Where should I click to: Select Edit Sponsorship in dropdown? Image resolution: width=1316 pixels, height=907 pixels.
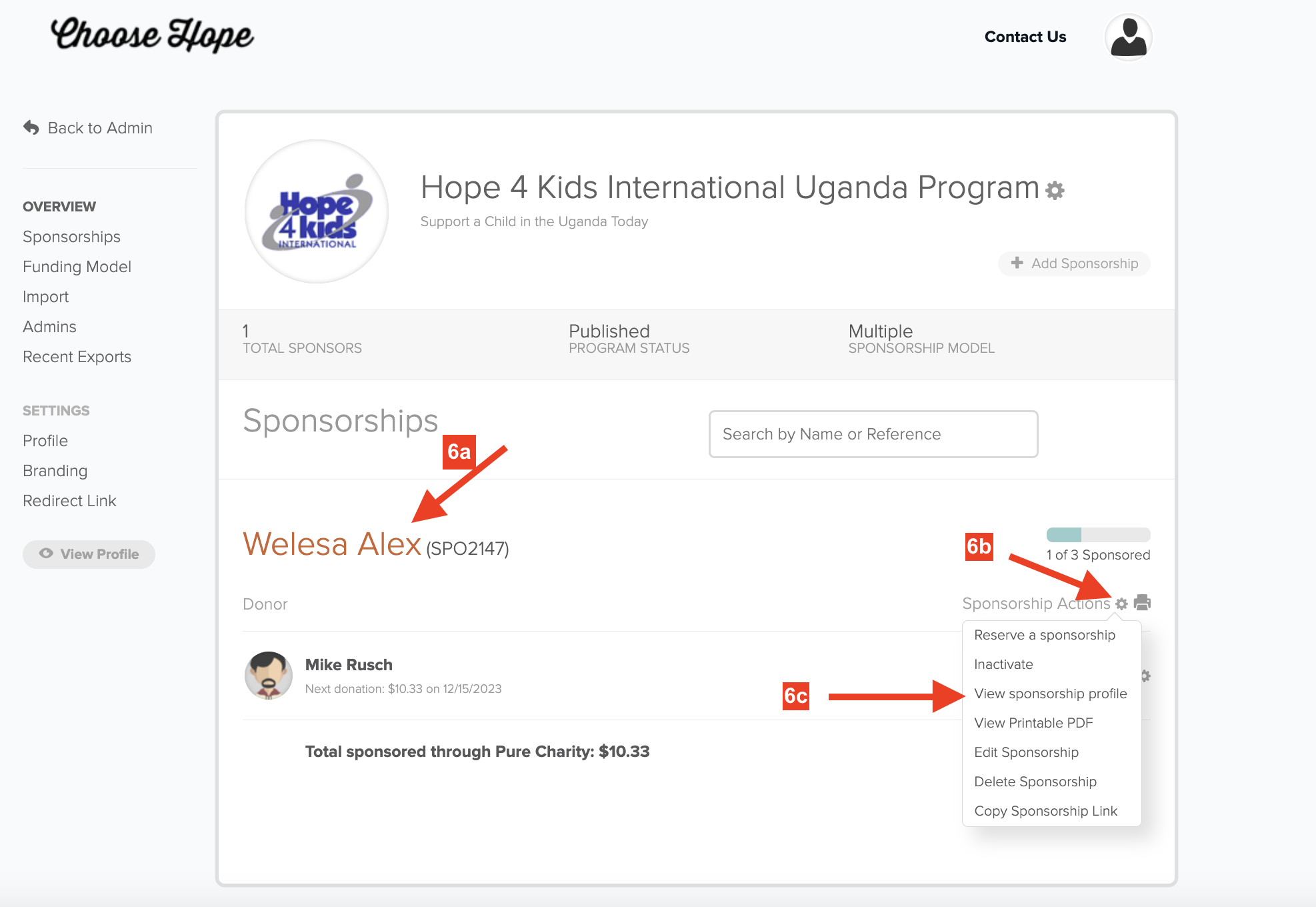[1025, 752]
